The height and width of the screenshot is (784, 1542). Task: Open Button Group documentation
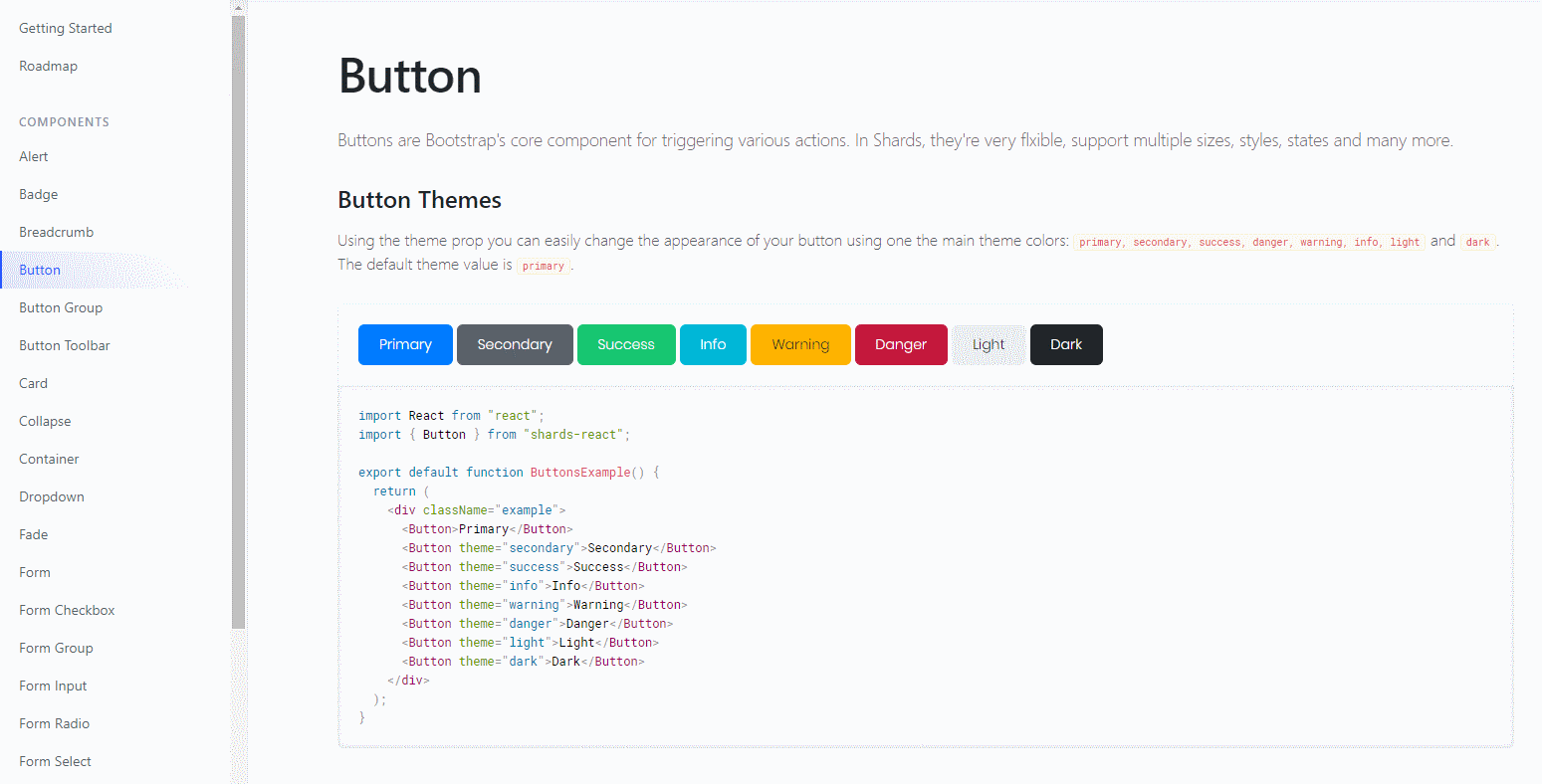pyautogui.click(x=61, y=307)
